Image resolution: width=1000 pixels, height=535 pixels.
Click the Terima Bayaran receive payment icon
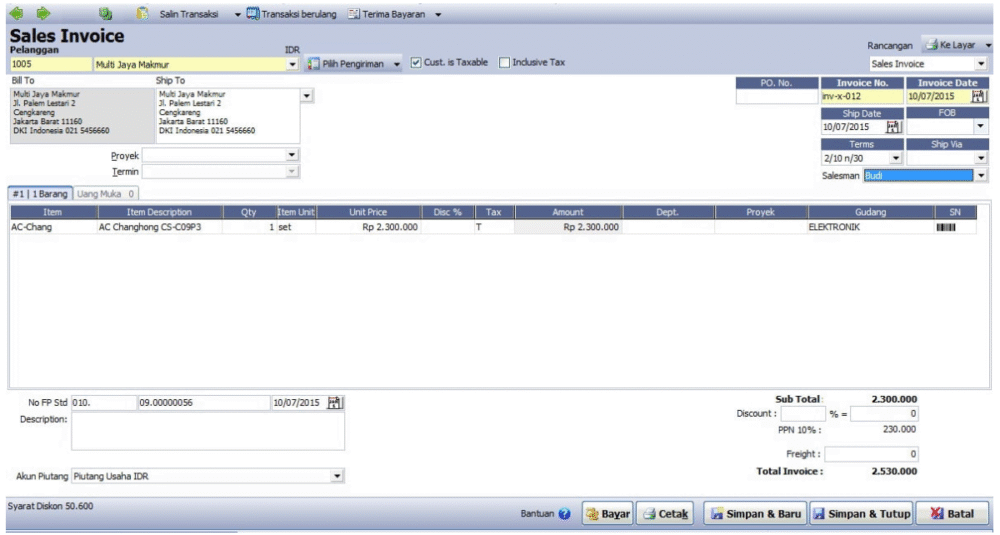pos(355,15)
